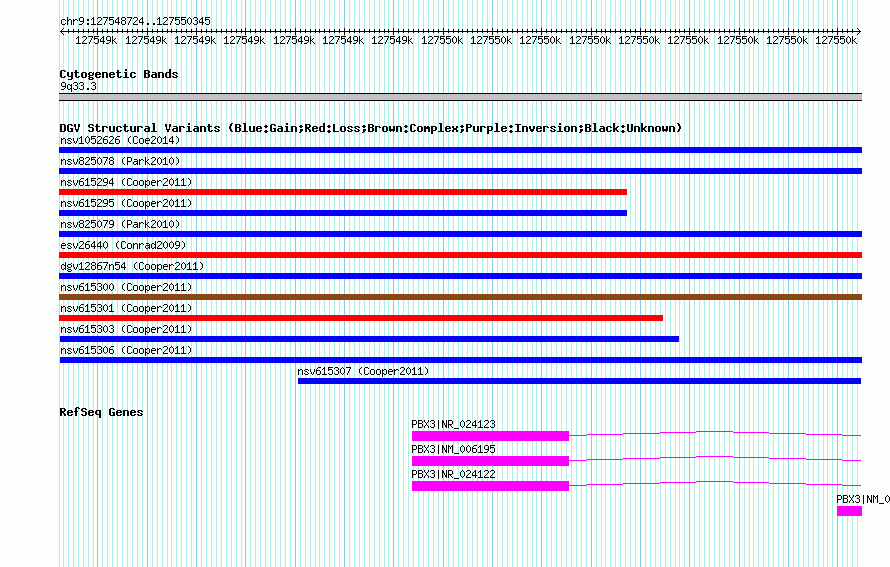Click the brown nsv615300 complex variant bar
The image size is (890, 567).
(x=460, y=297)
